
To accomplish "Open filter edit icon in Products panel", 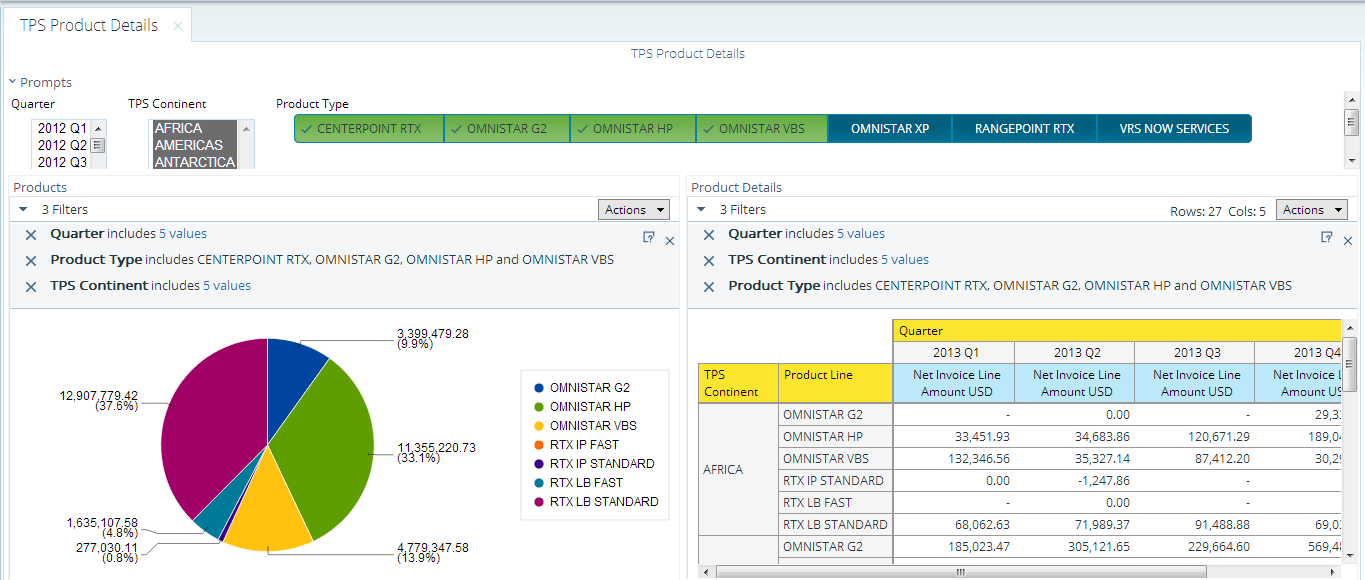I will [649, 237].
